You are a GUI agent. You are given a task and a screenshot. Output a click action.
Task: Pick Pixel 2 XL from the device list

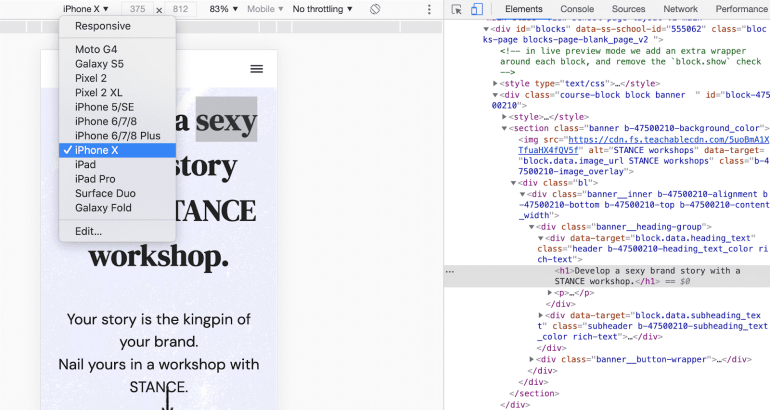point(117,92)
